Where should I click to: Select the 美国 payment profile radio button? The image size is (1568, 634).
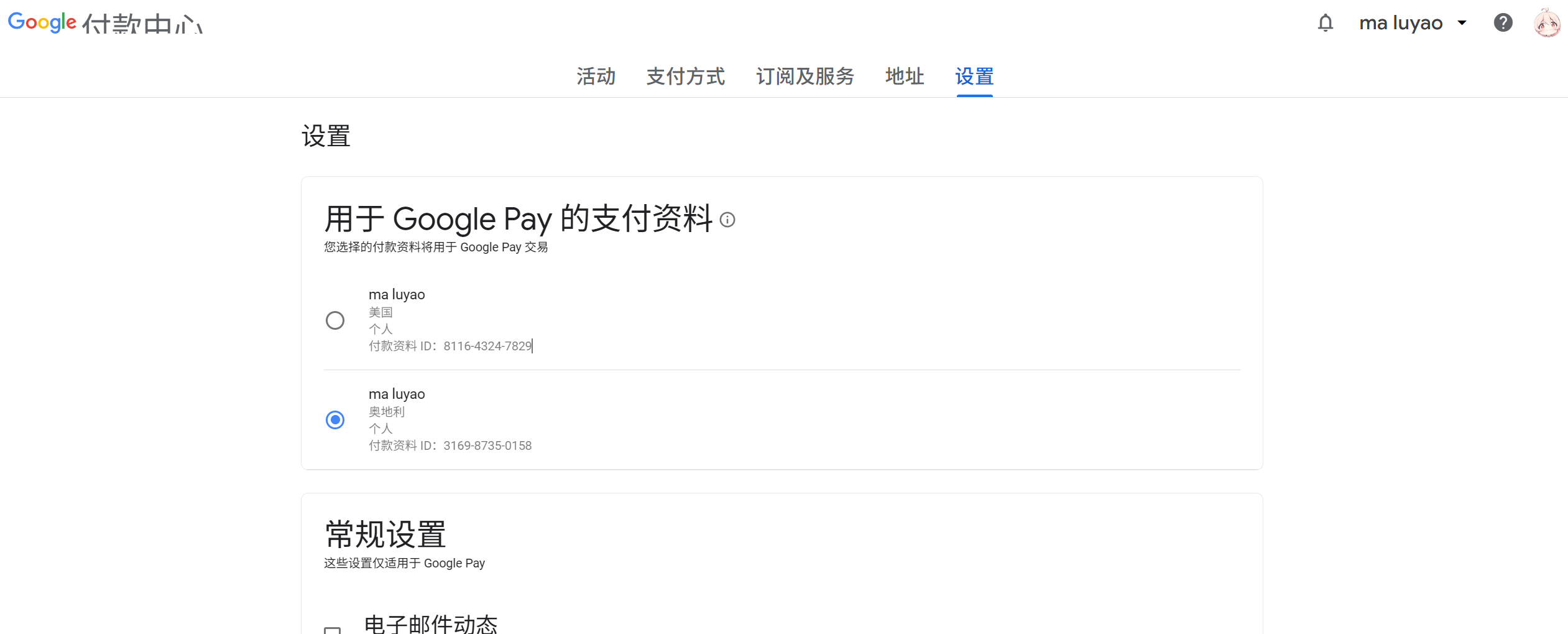pos(335,320)
